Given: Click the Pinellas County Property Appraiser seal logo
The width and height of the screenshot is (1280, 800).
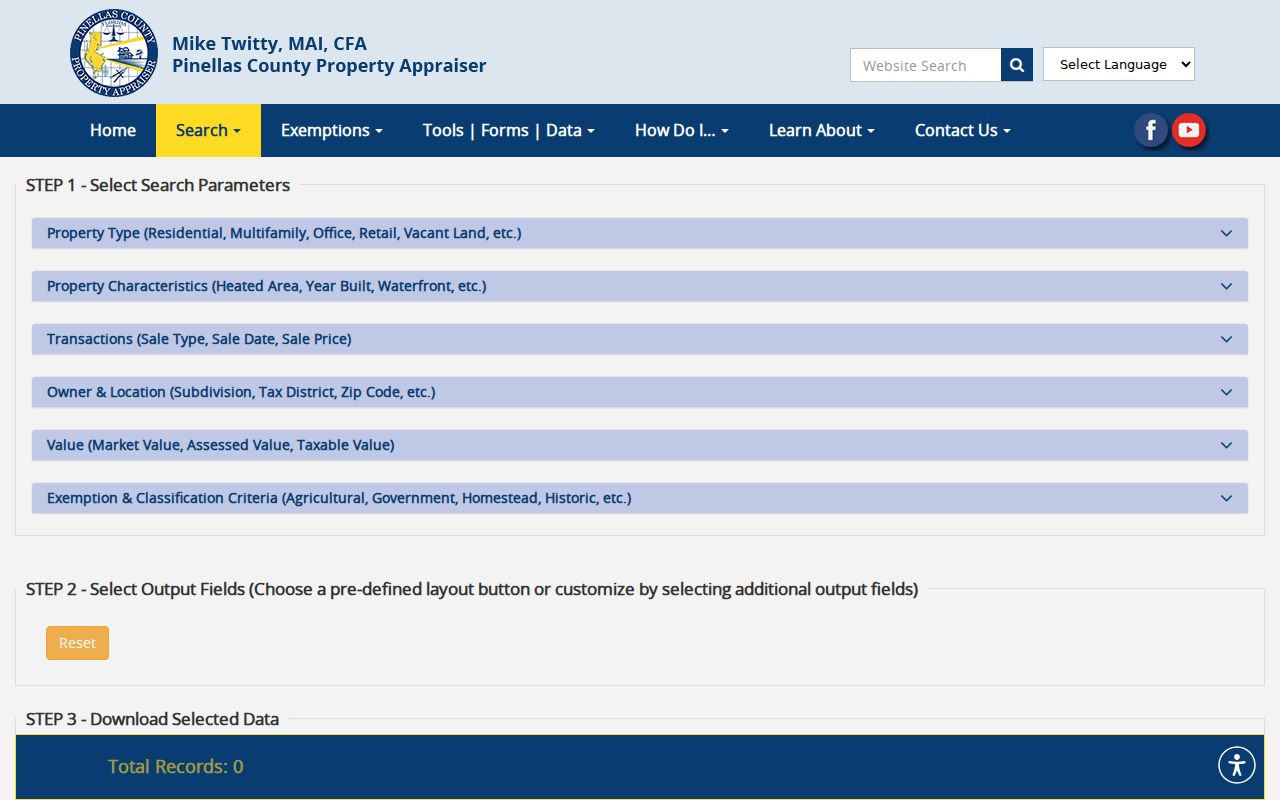Looking at the screenshot, I should 114,53.
